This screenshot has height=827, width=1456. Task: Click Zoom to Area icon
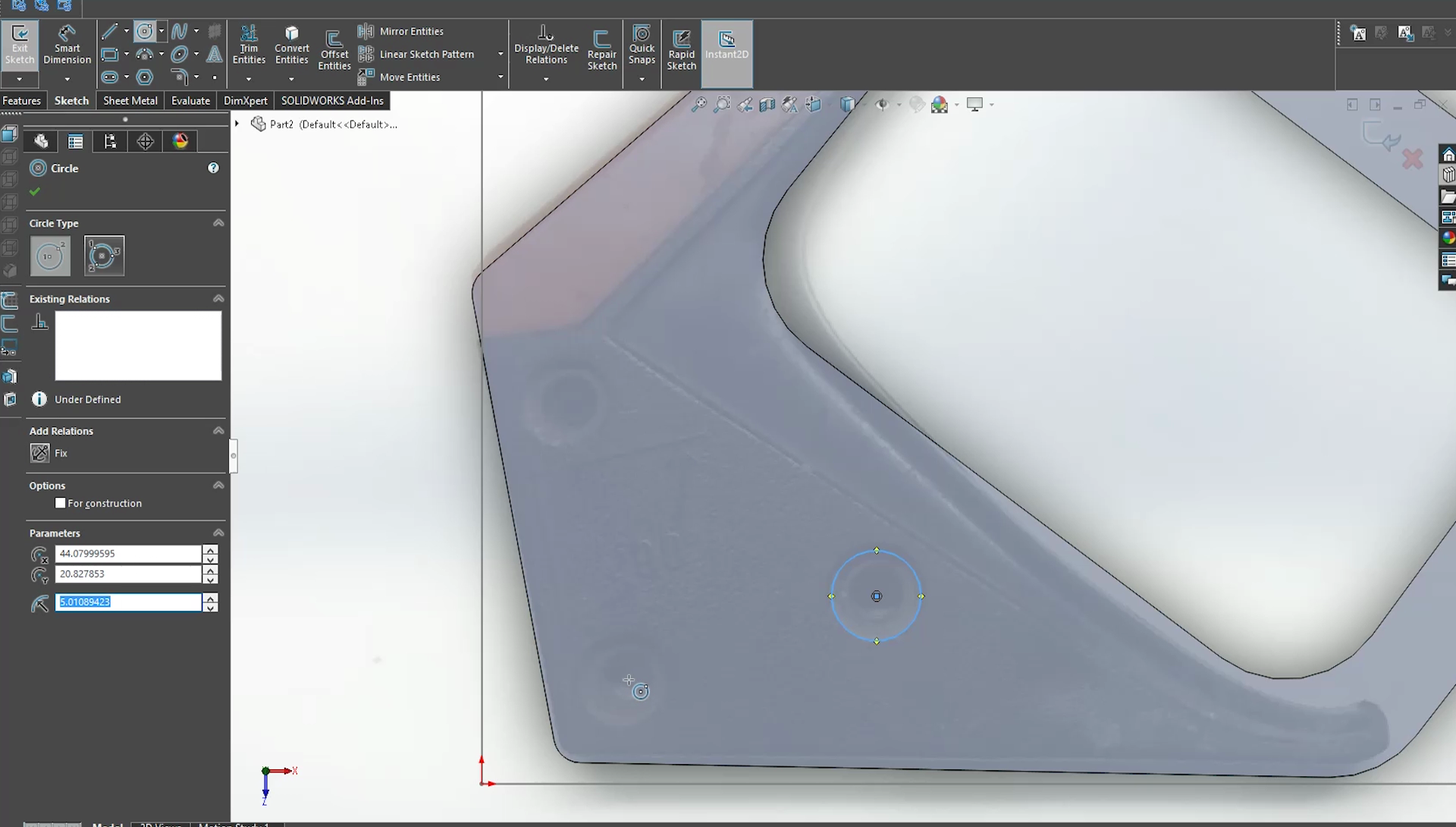click(722, 105)
